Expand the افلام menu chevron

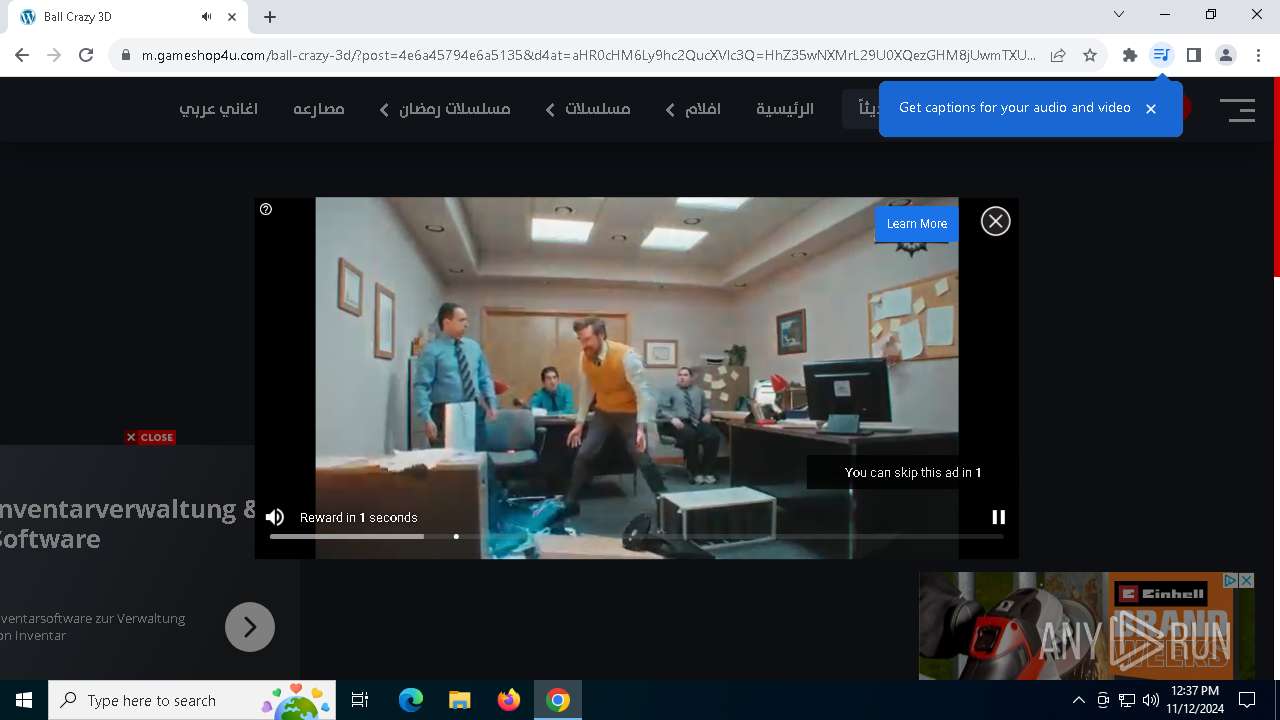(x=670, y=110)
